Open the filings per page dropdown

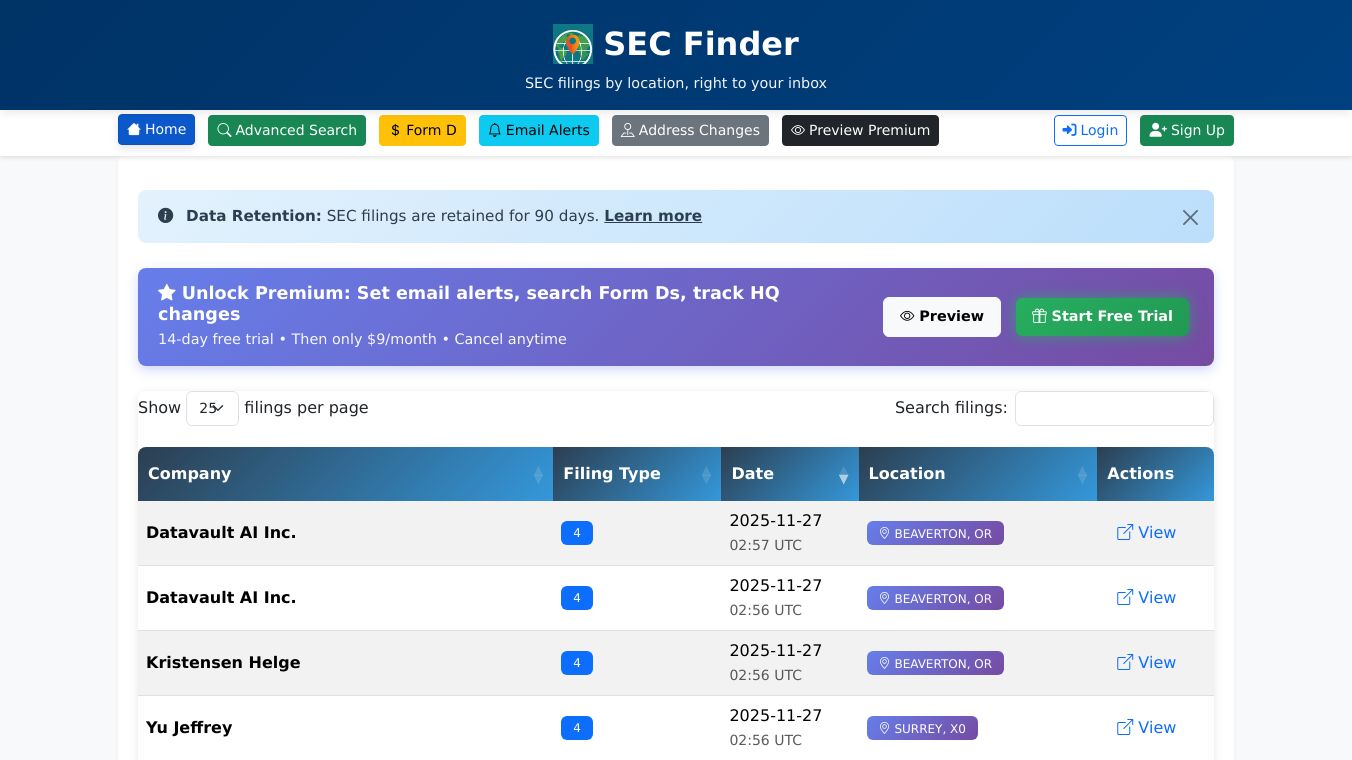pos(212,408)
